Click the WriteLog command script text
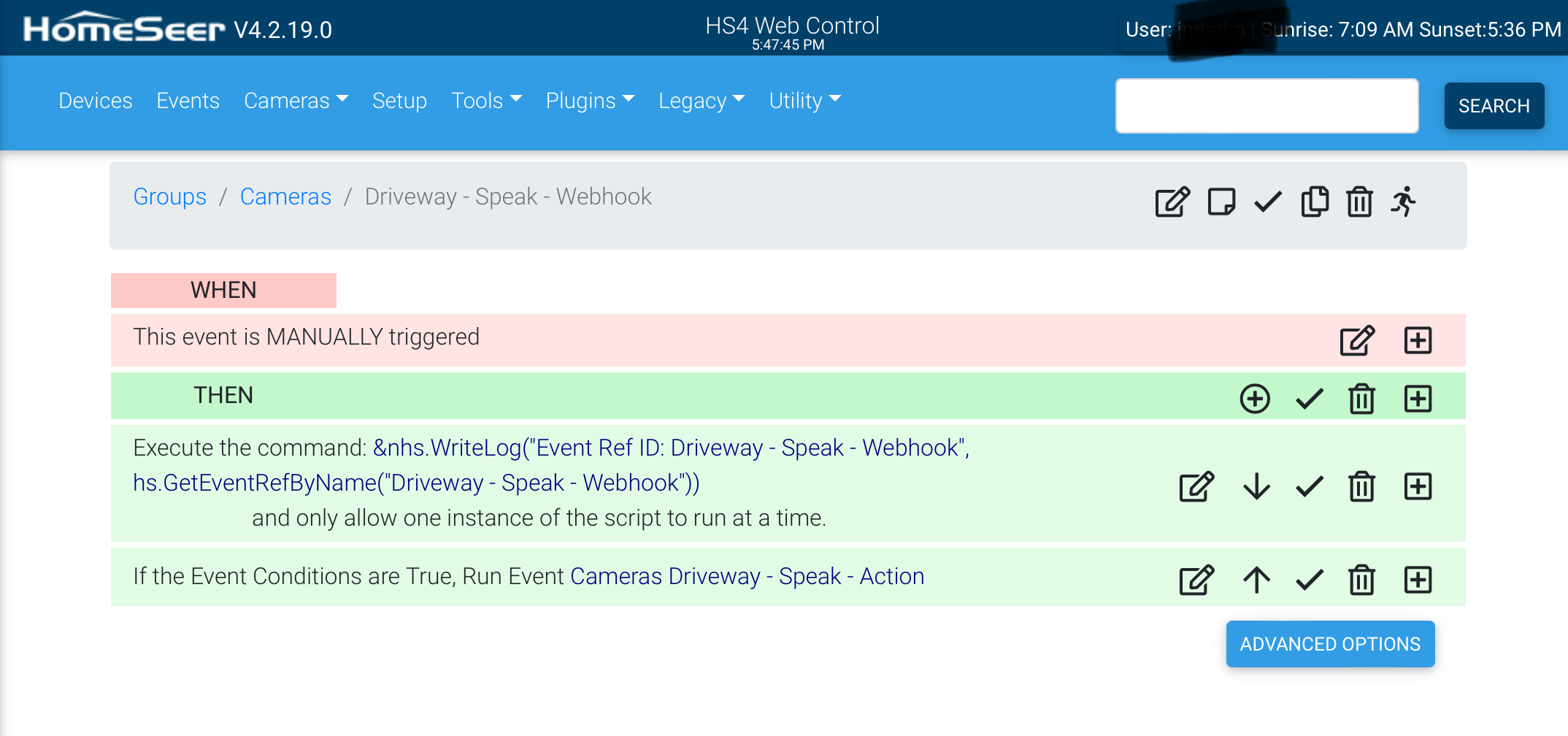Image resolution: width=1568 pixels, height=736 pixels. pos(551,465)
